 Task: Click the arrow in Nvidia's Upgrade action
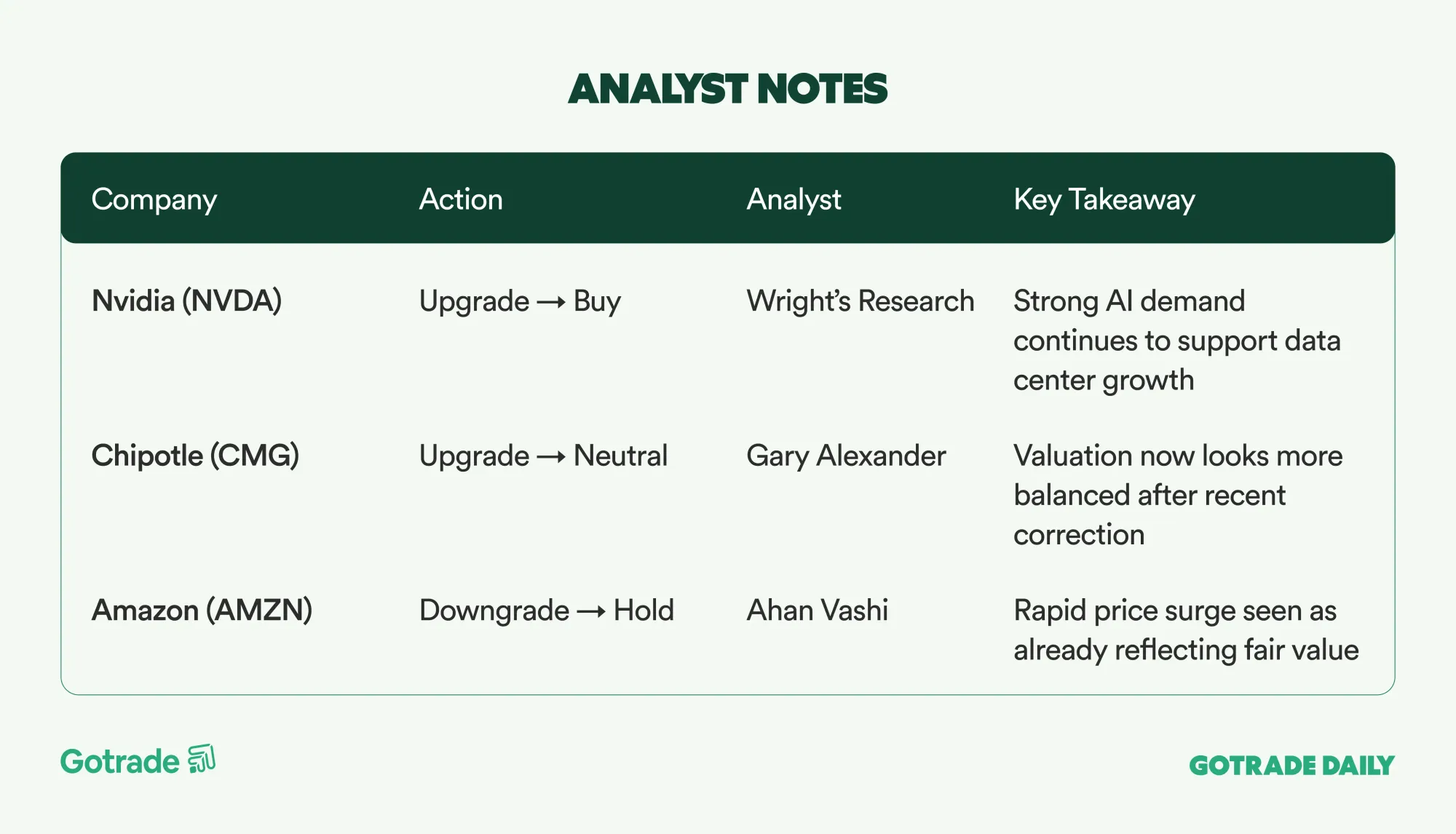tap(551, 302)
